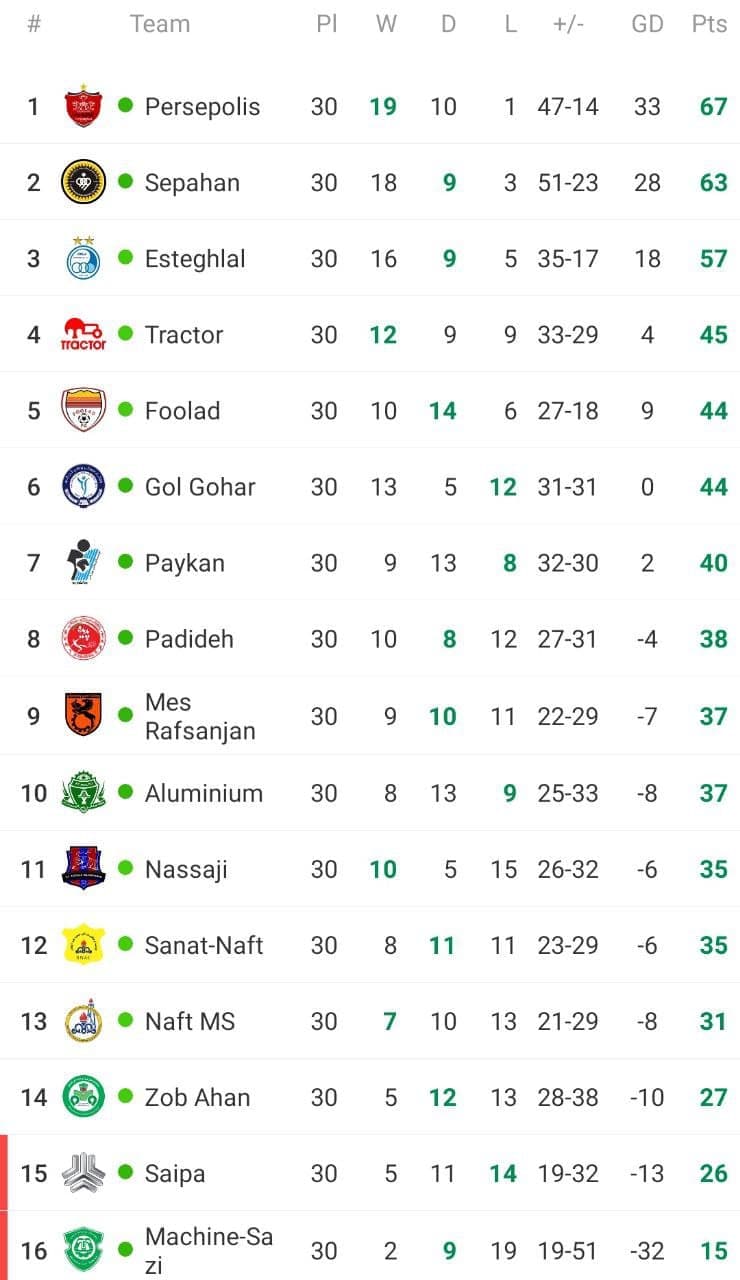Image resolution: width=740 pixels, height=1280 pixels.
Task: Open the Machine-Sazi team link
Action: point(208,1251)
